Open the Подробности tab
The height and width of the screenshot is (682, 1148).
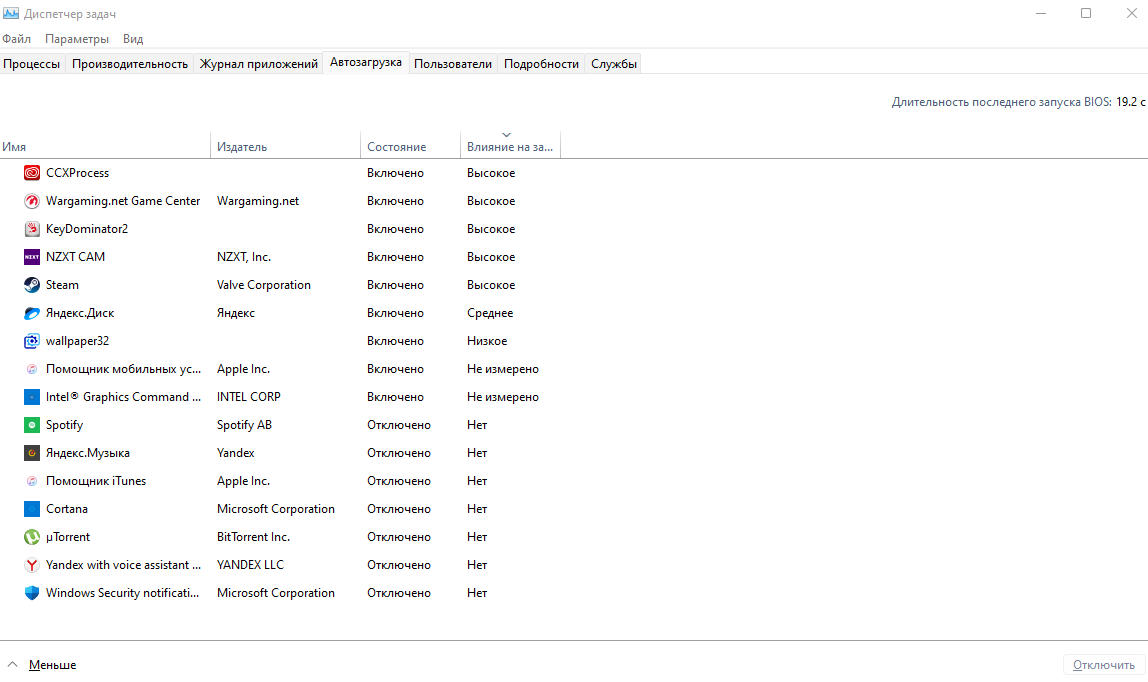[x=541, y=64]
